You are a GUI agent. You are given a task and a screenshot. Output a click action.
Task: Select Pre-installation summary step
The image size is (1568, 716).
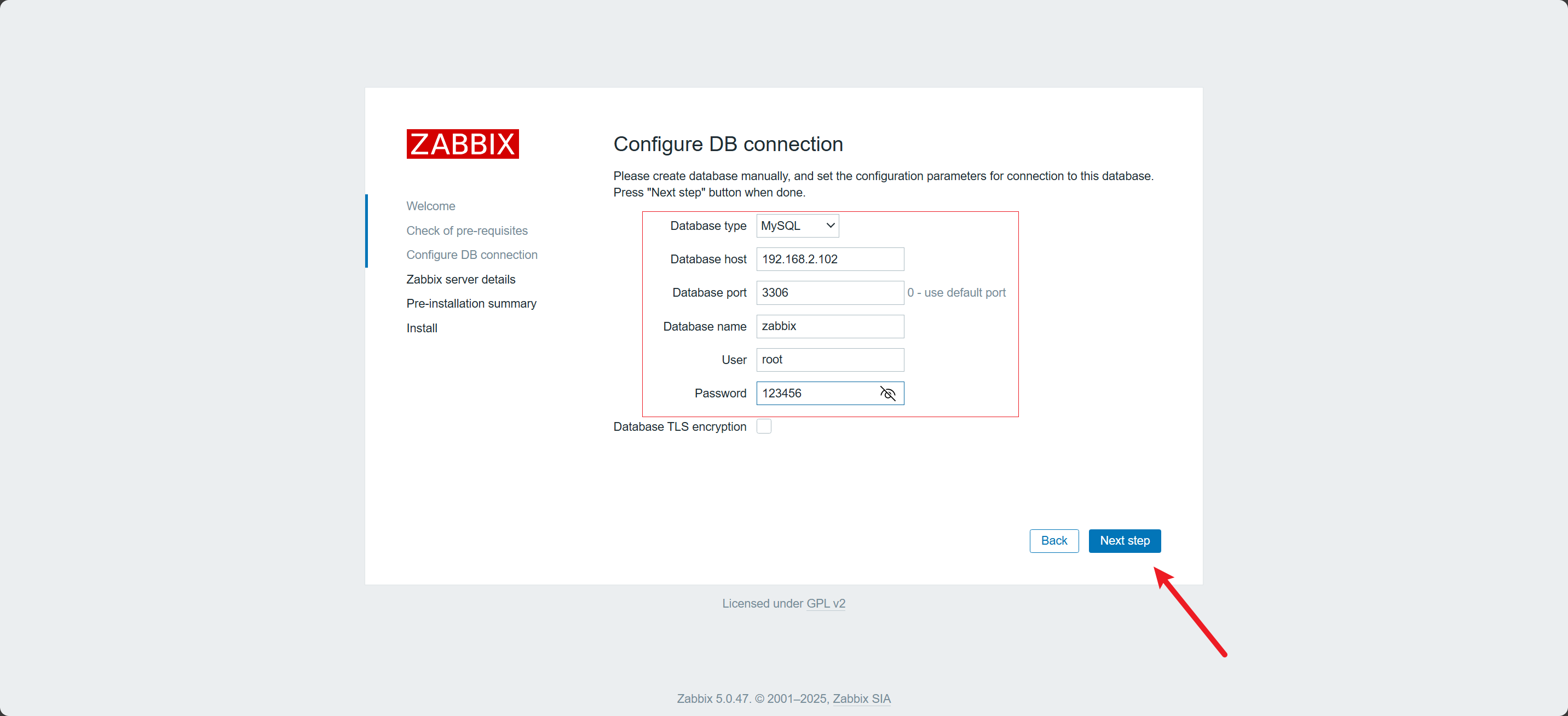pyautogui.click(x=471, y=303)
